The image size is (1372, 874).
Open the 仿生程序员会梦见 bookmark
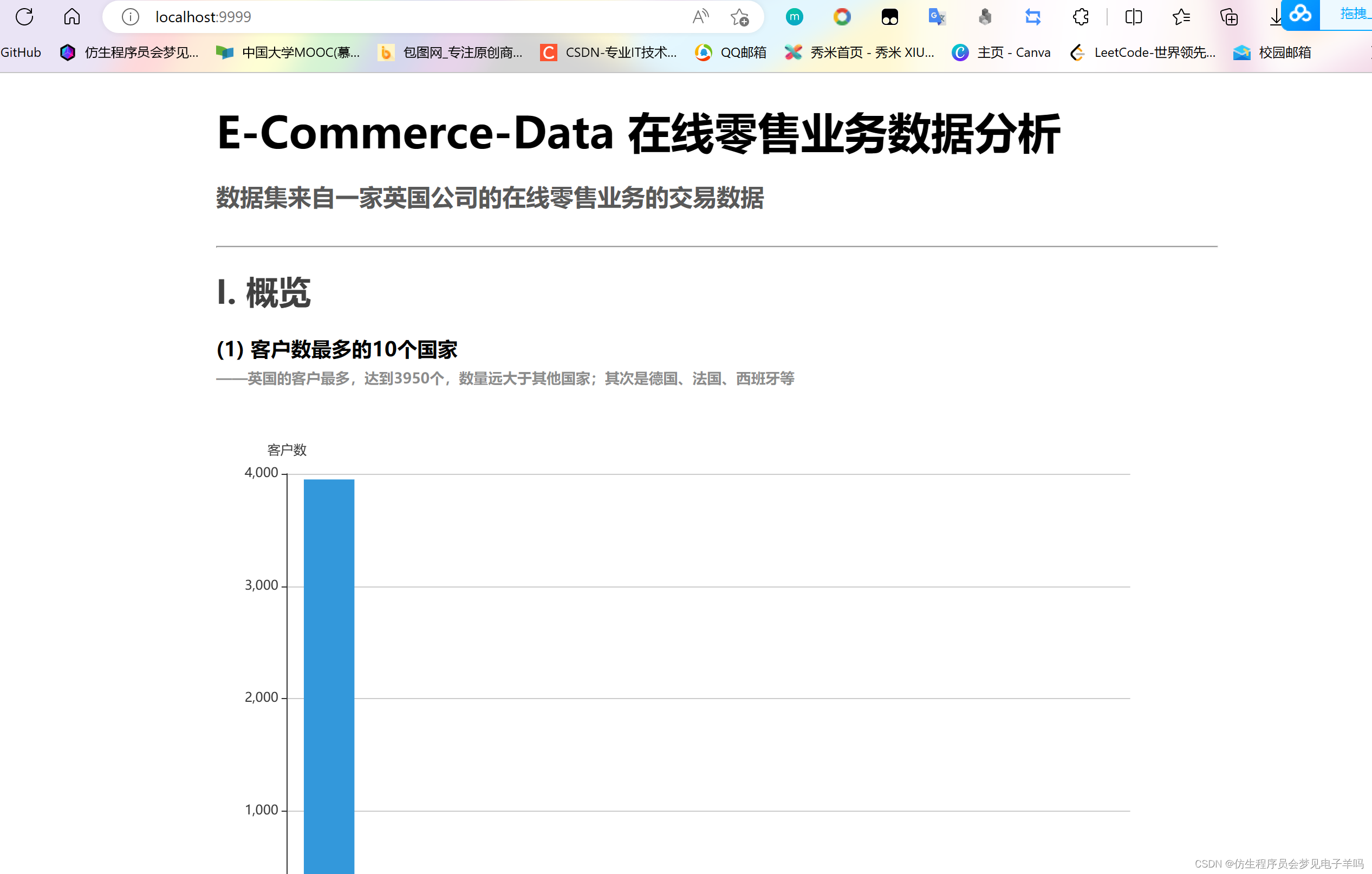[130, 53]
